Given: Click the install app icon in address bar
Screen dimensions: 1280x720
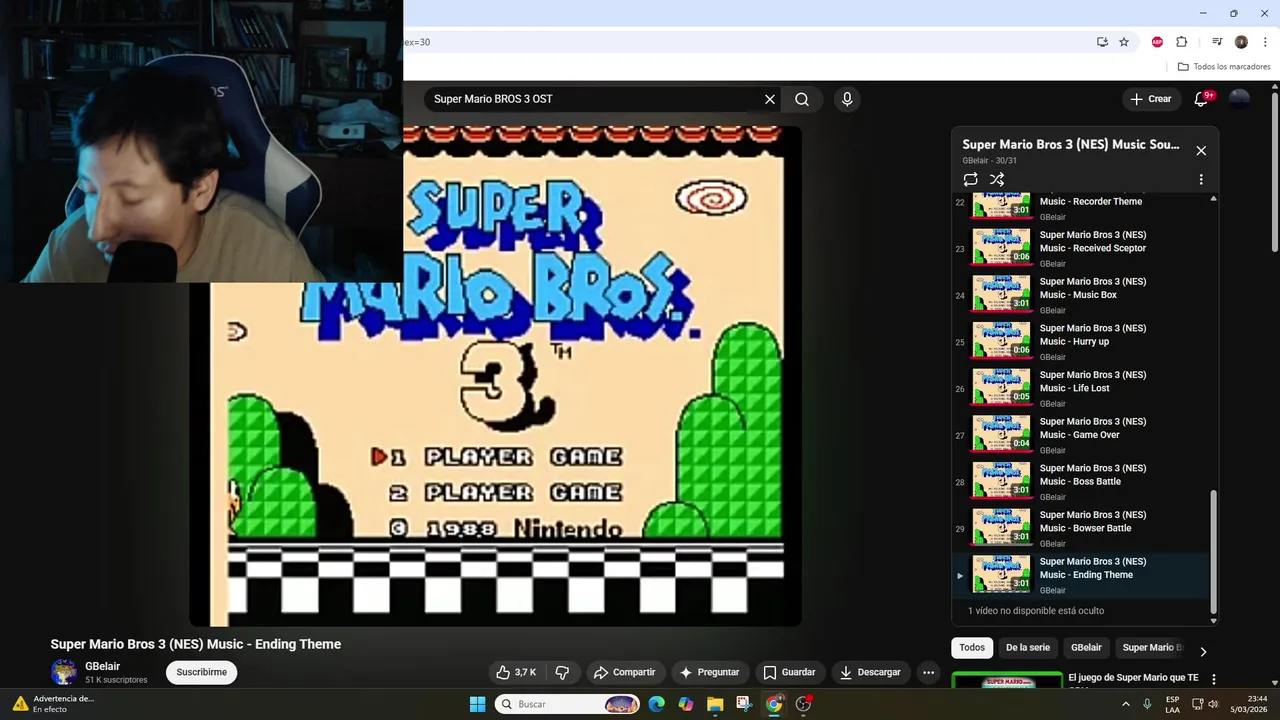Looking at the screenshot, I should (x=1102, y=42).
